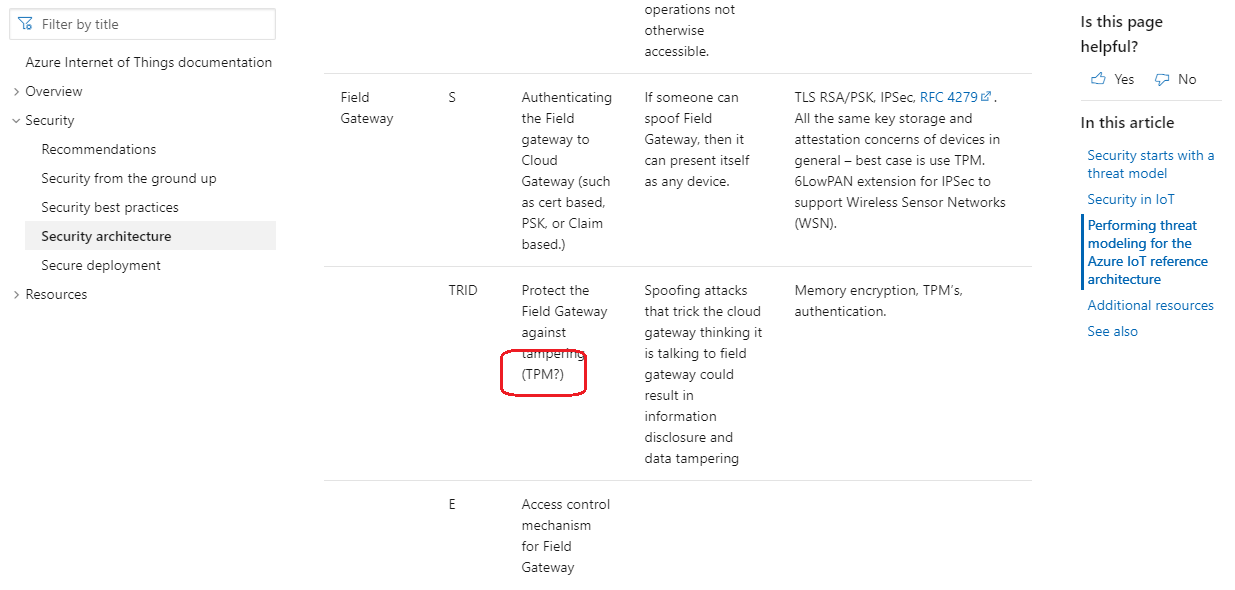Toggle selection of Security architecture entry
The height and width of the screenshot is (590, 1235).
[x=107, y=235]
